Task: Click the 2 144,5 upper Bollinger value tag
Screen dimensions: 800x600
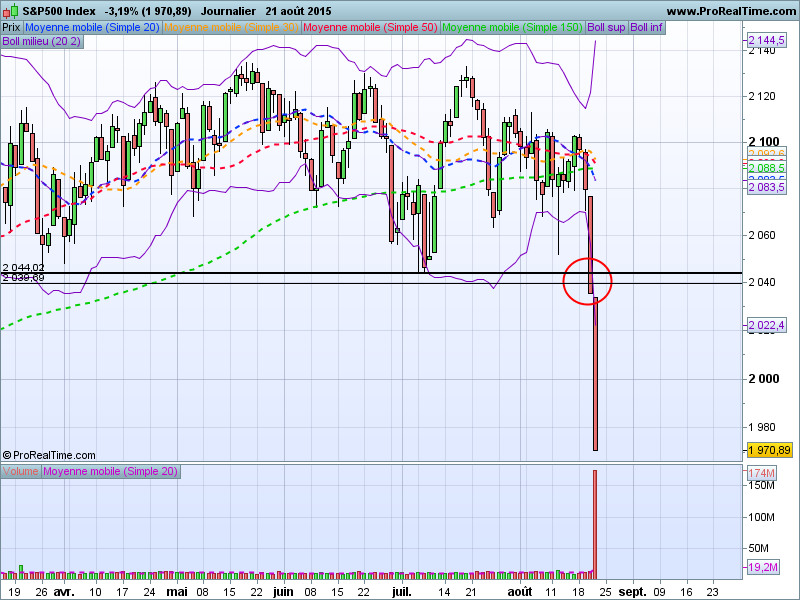Action: 766,40
